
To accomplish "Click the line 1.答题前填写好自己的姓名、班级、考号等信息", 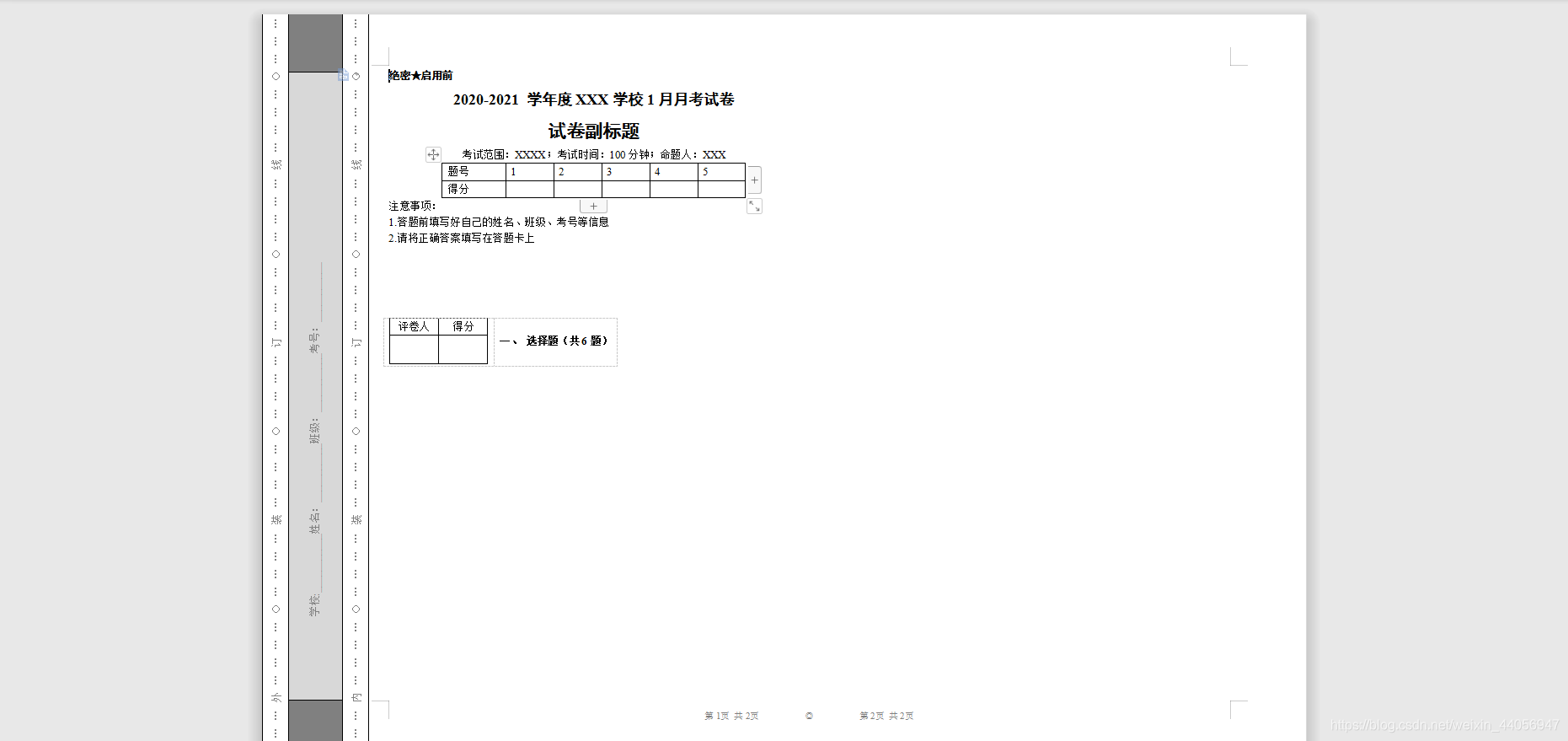I will pos(499,222).
